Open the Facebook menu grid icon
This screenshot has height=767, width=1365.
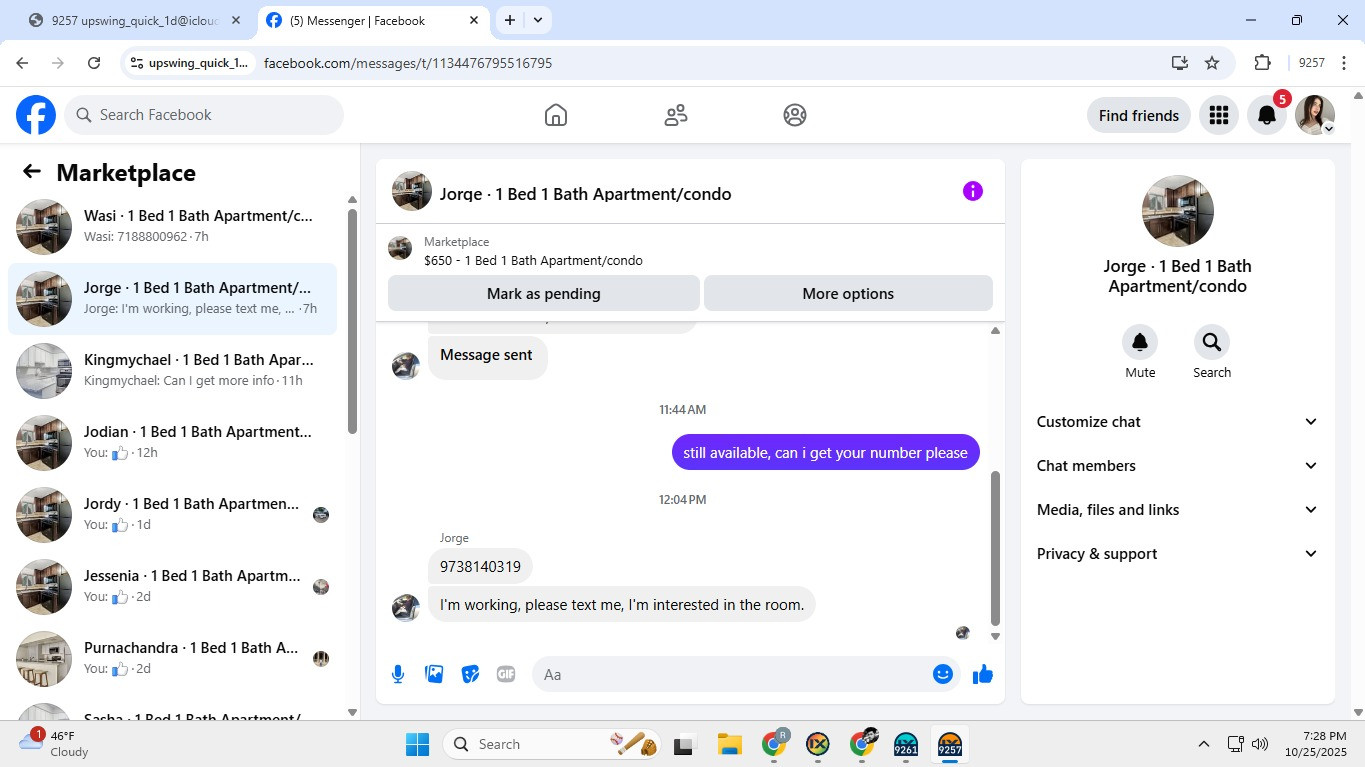click(x=1218, y=115)
